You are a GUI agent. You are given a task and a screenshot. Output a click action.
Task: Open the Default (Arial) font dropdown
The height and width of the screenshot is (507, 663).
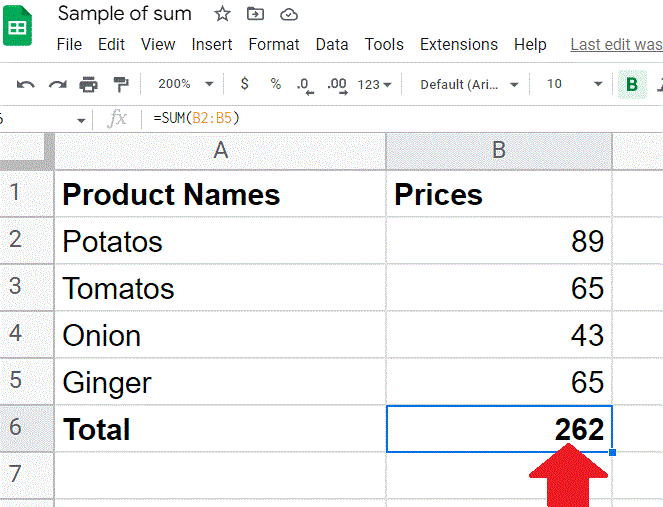(x=468, y=85)
